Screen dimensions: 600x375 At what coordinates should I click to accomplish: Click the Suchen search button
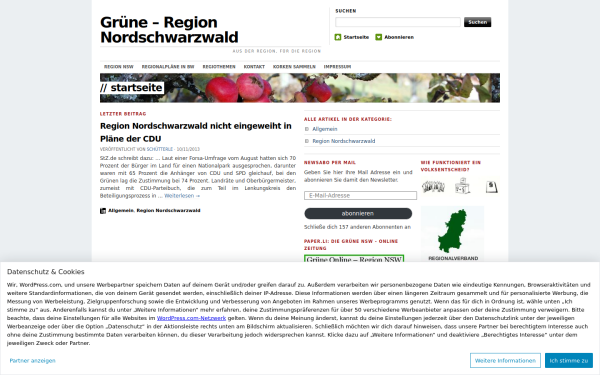click(x=477, y=22)
